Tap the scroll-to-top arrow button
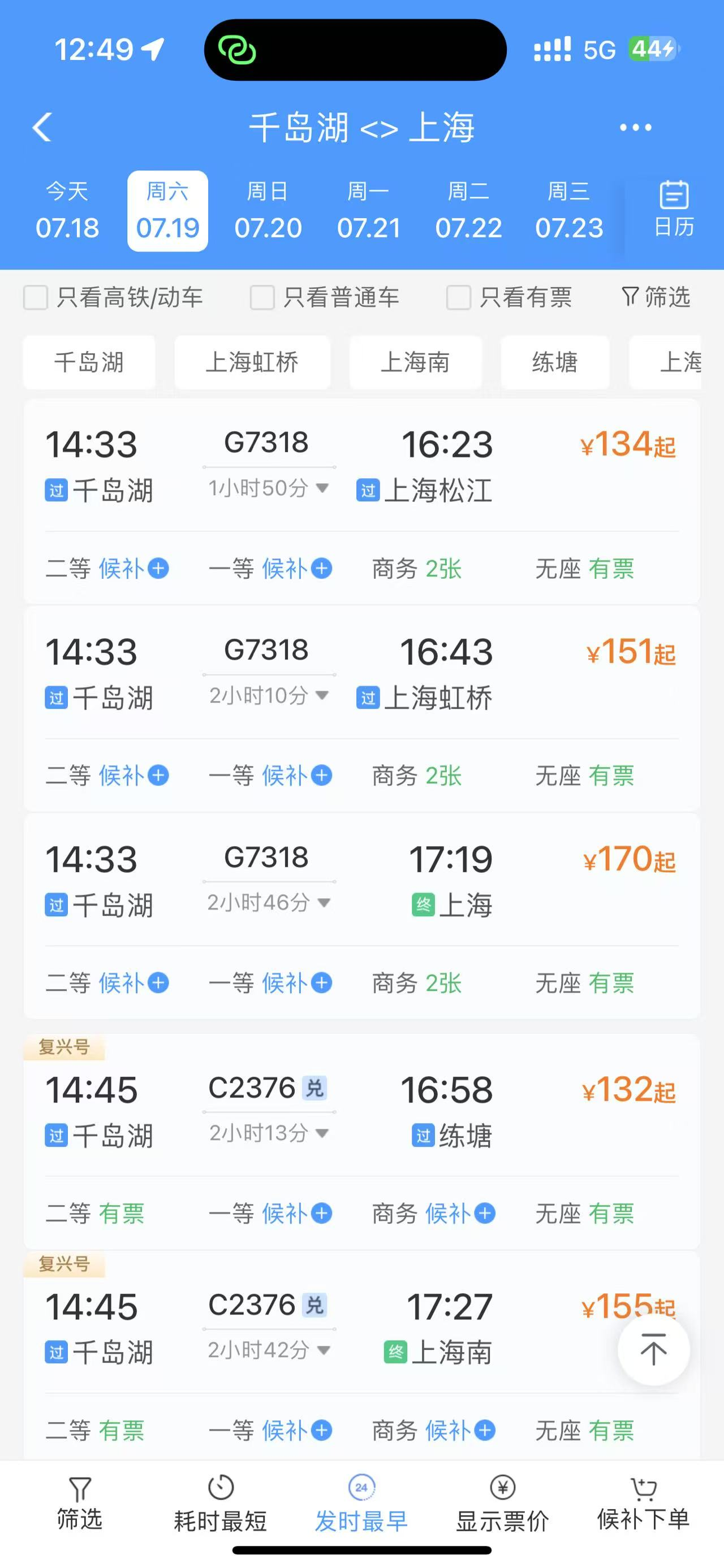The width and height of the screenshot is (724, 1568). tap(653, 1349)
